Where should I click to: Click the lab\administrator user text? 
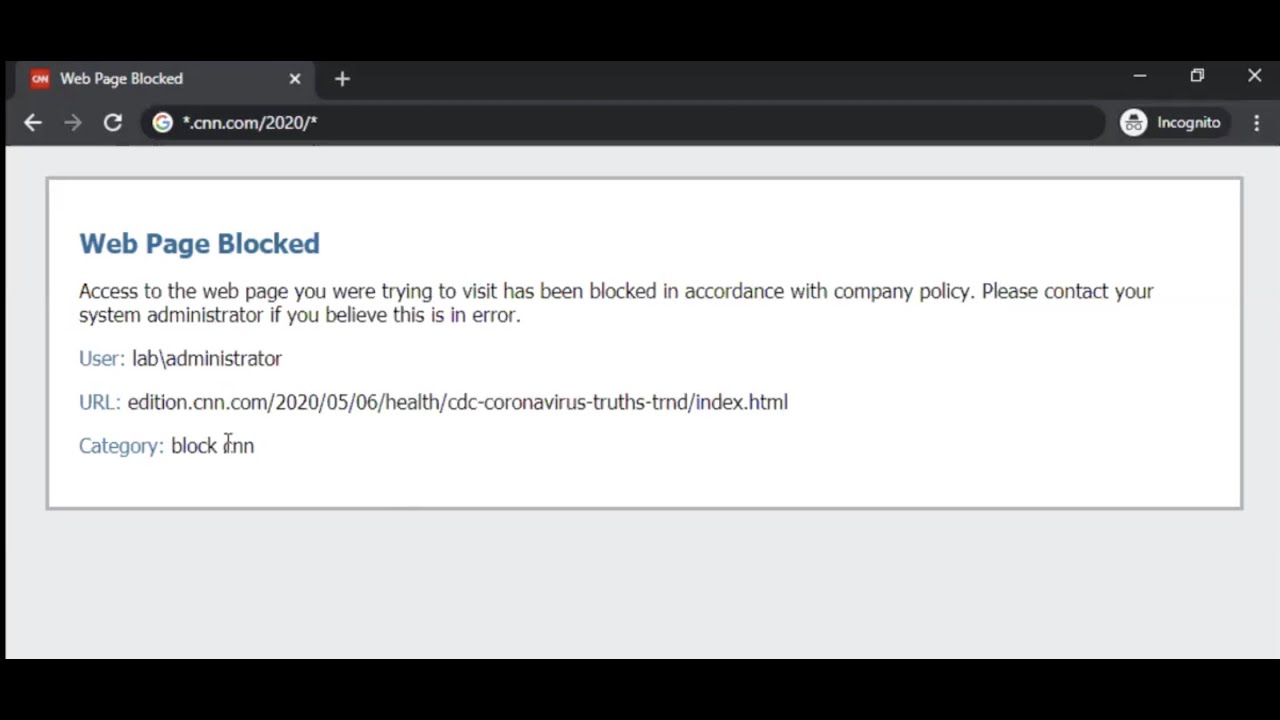206,358
